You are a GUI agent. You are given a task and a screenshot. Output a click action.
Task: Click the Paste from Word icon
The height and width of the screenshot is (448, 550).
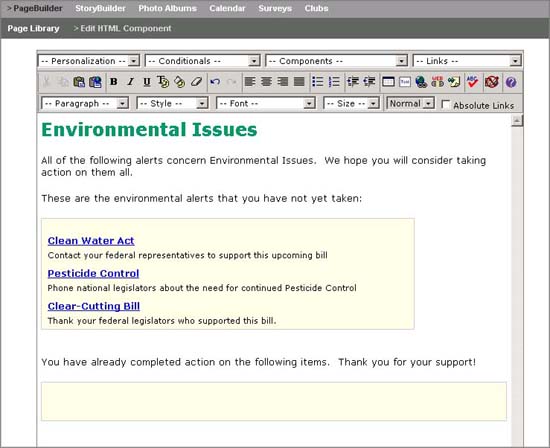(x=95, y=82)
